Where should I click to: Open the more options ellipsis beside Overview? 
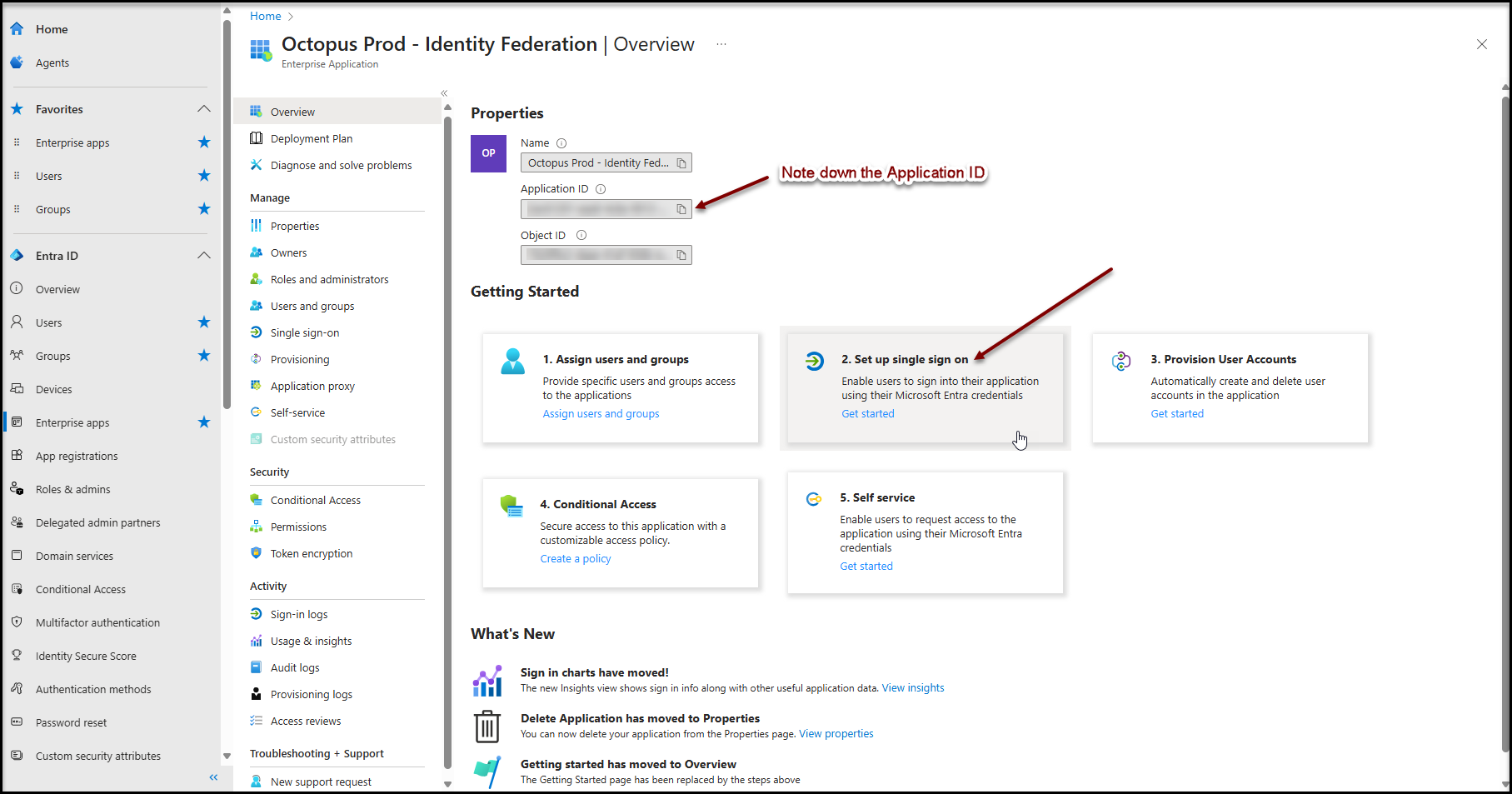[721, 44]
